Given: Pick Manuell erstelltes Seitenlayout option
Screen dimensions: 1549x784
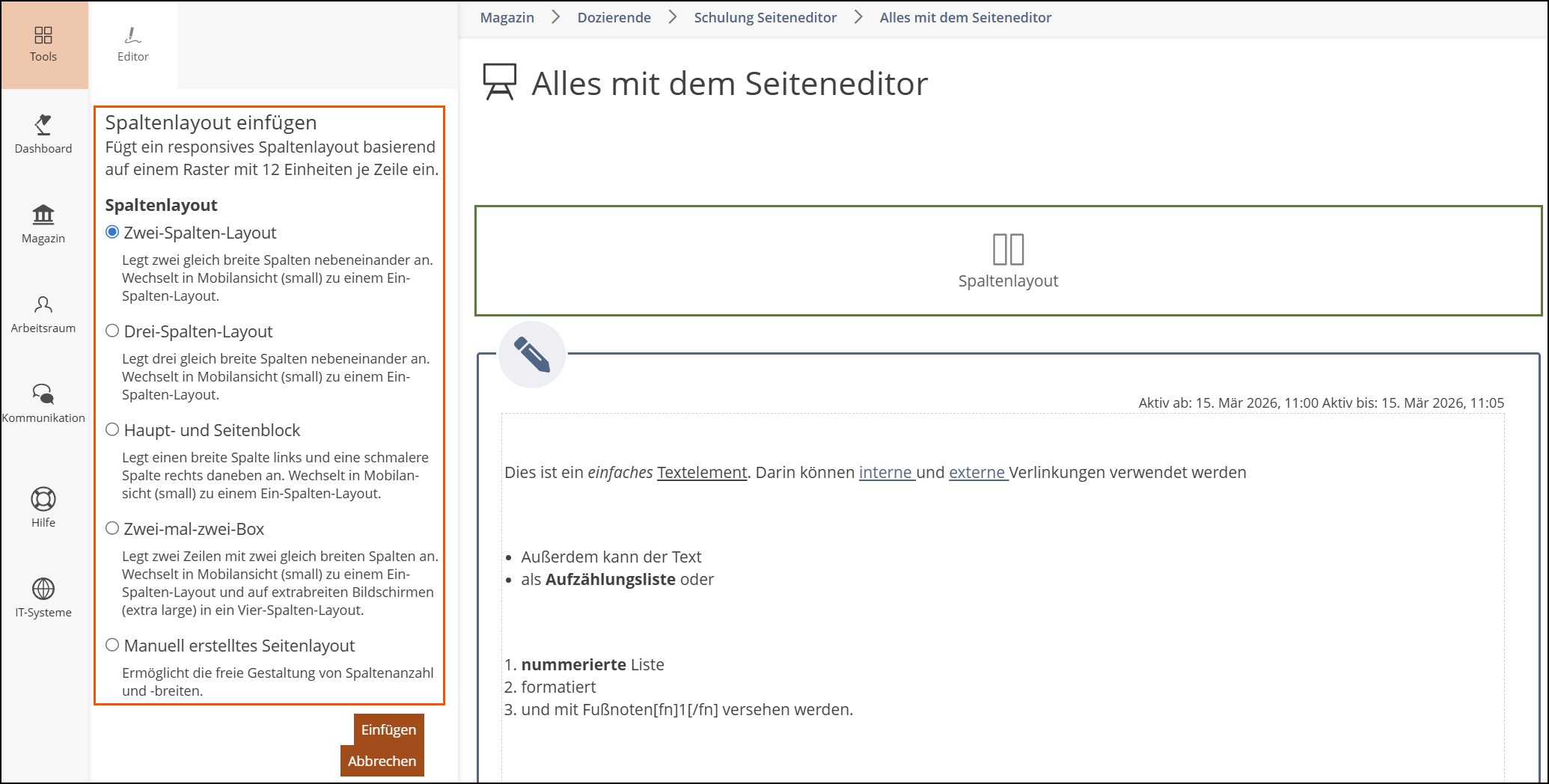Looking at the screenshot, I should pos(112,645).
